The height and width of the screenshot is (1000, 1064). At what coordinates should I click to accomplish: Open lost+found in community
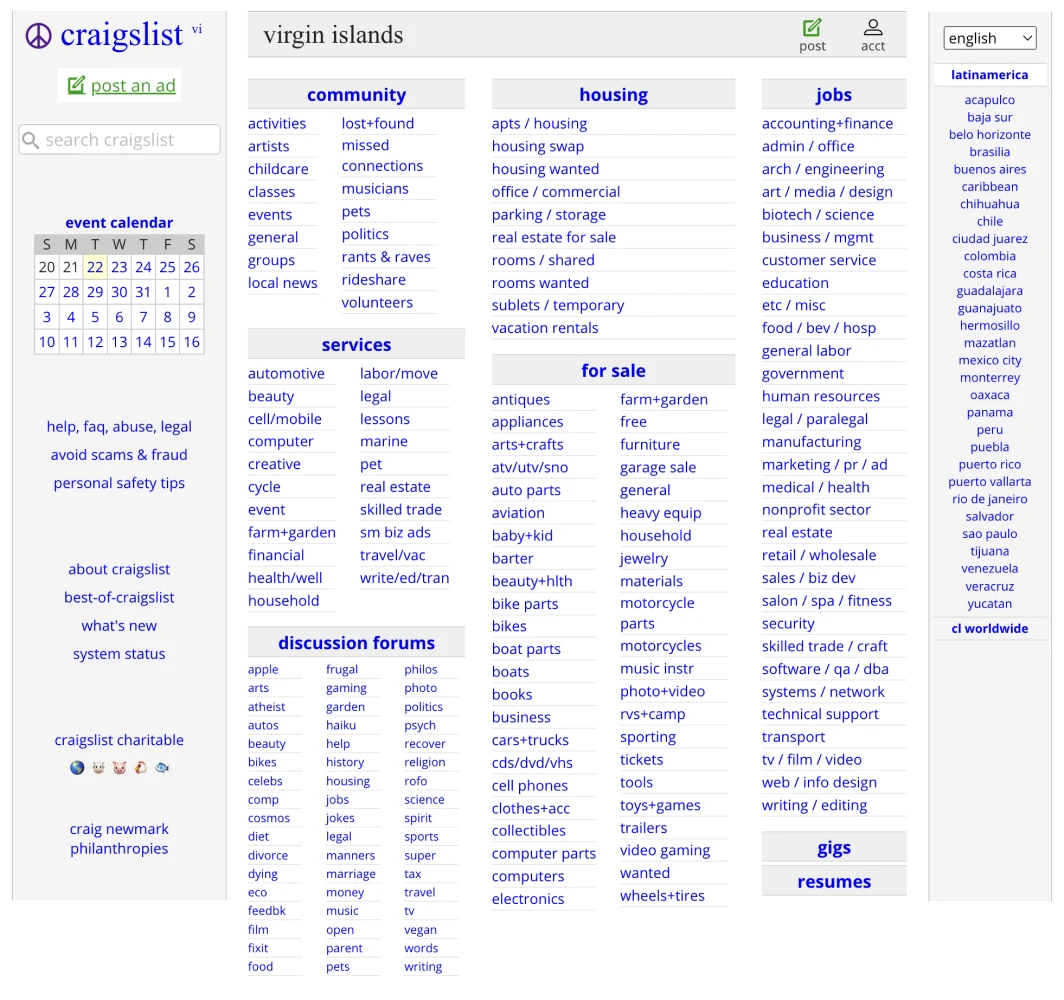coord(378,123)
